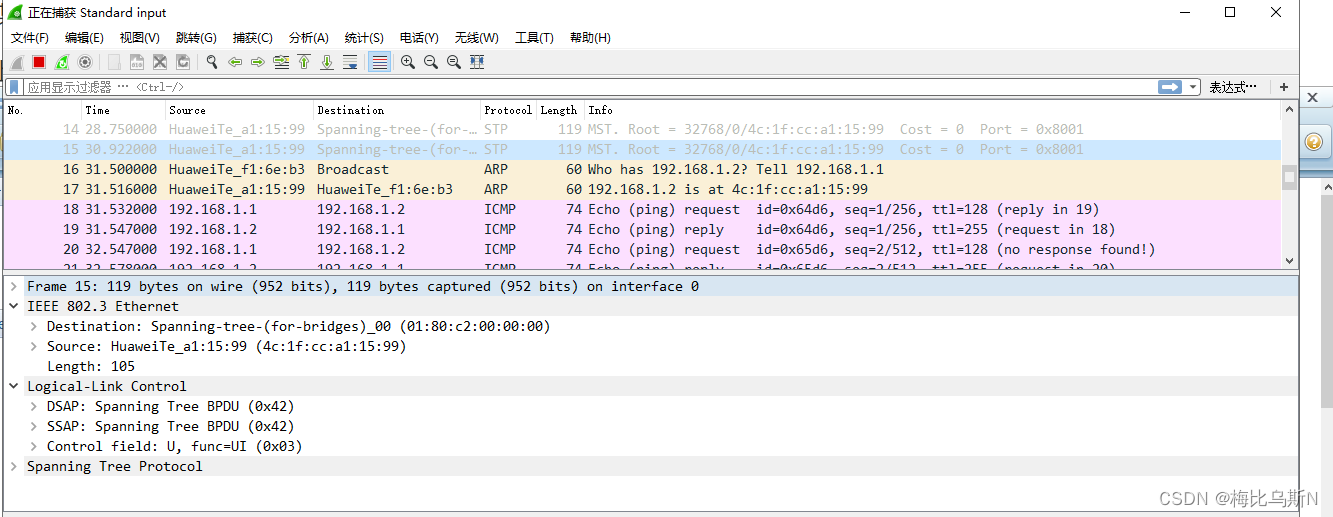The height and width of the screenshot is (517, 1333).
Task: Click the save capture file icon
Action: pos(137,62)
